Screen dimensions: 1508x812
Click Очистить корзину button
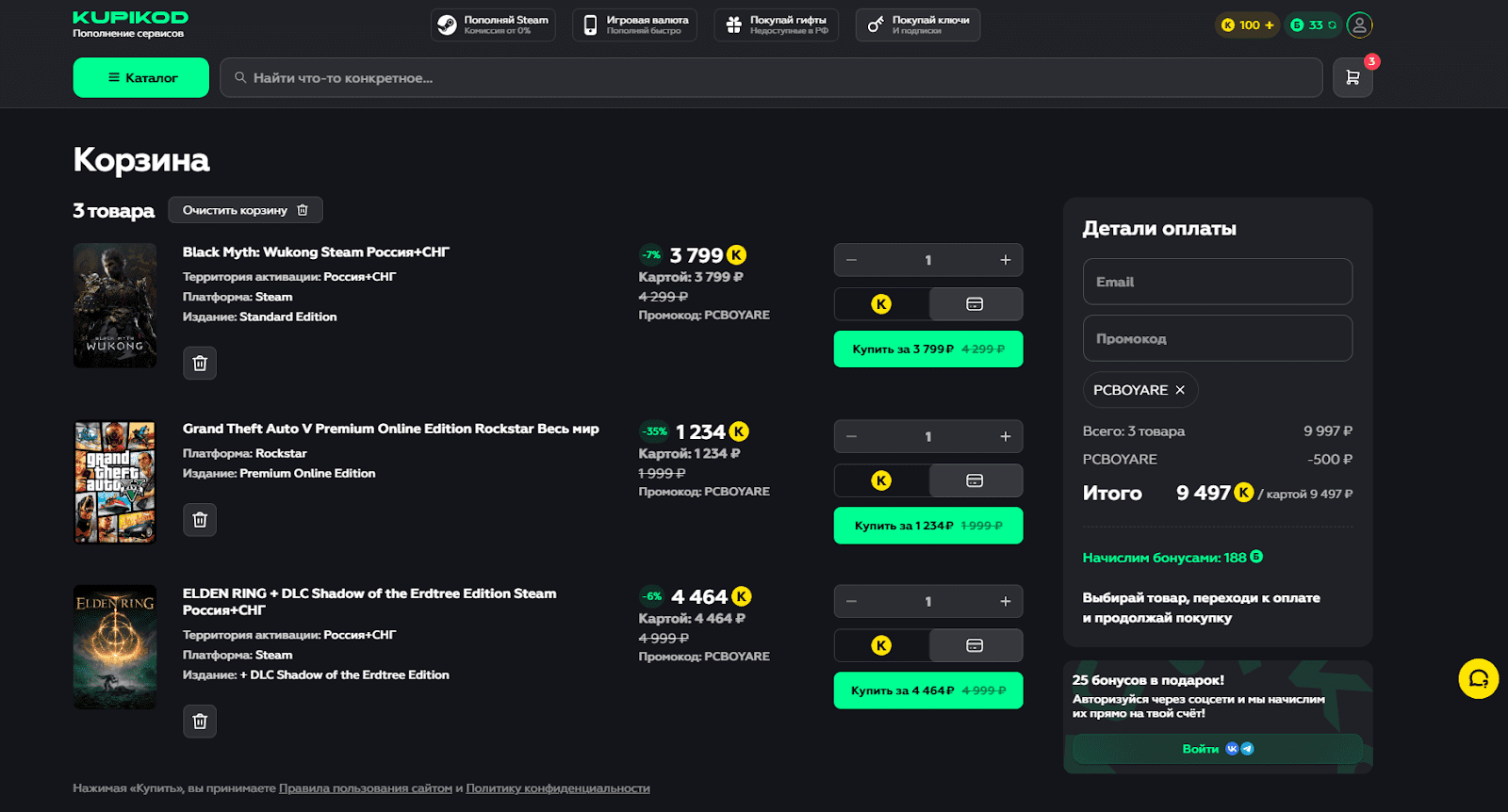(x=245, y=210)
